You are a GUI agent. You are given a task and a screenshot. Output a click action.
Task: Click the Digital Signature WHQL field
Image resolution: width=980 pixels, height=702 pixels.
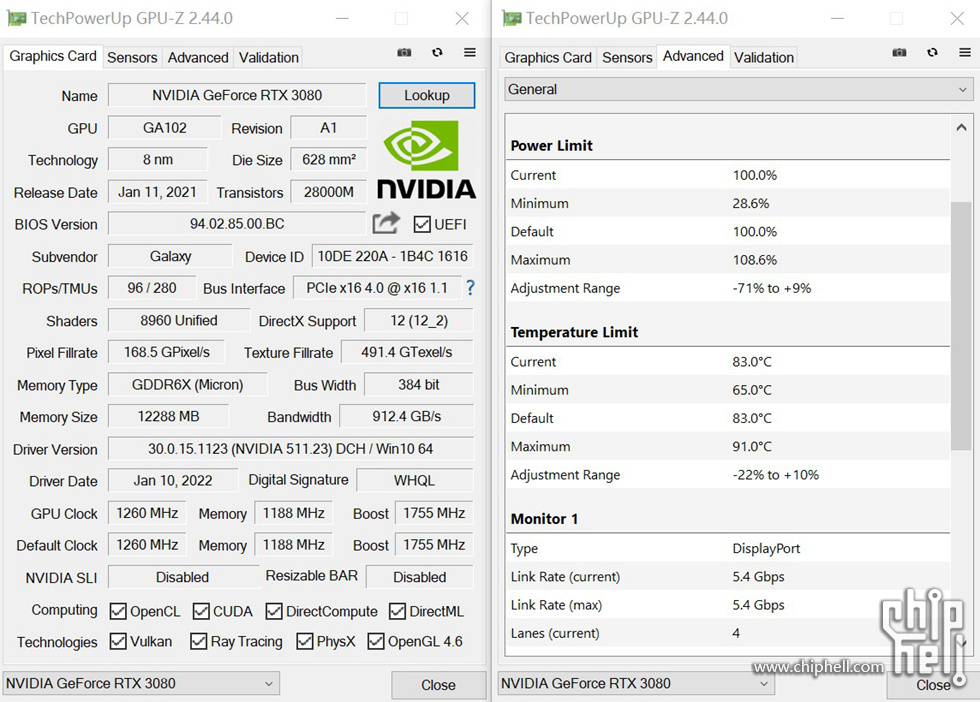click(414, 480)
